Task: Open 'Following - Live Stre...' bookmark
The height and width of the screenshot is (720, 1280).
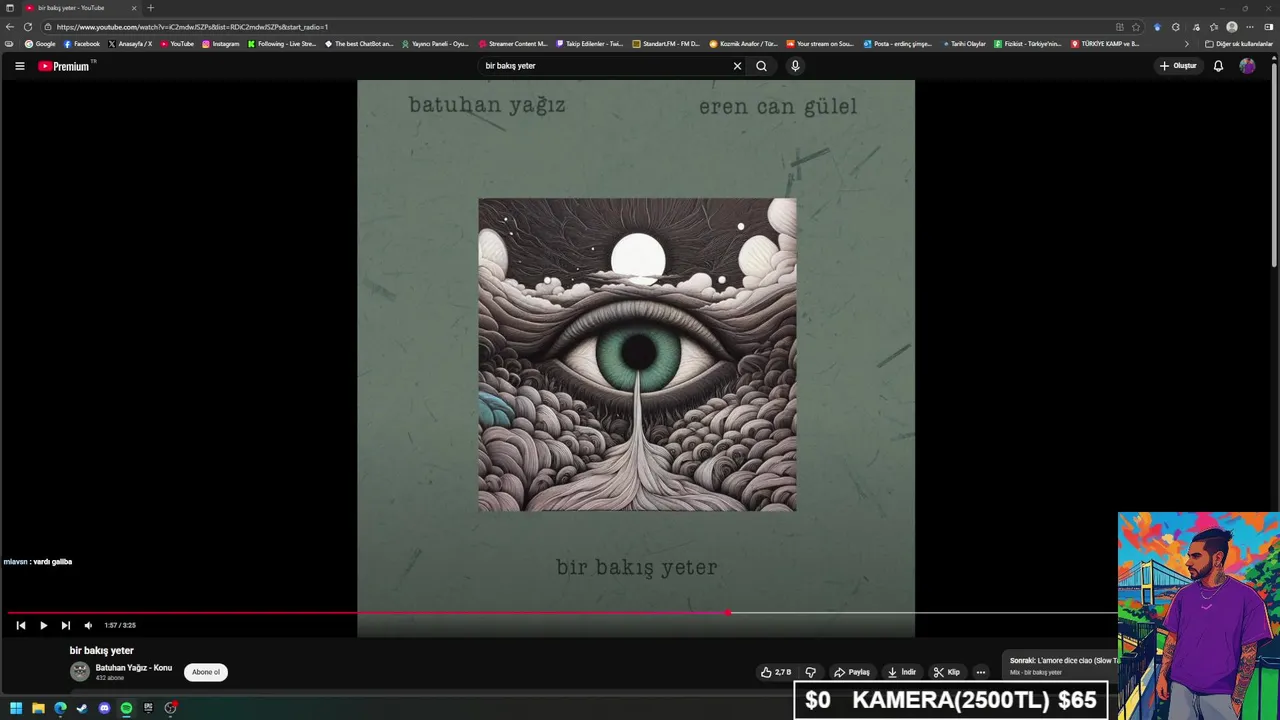Action: [282, 44]
